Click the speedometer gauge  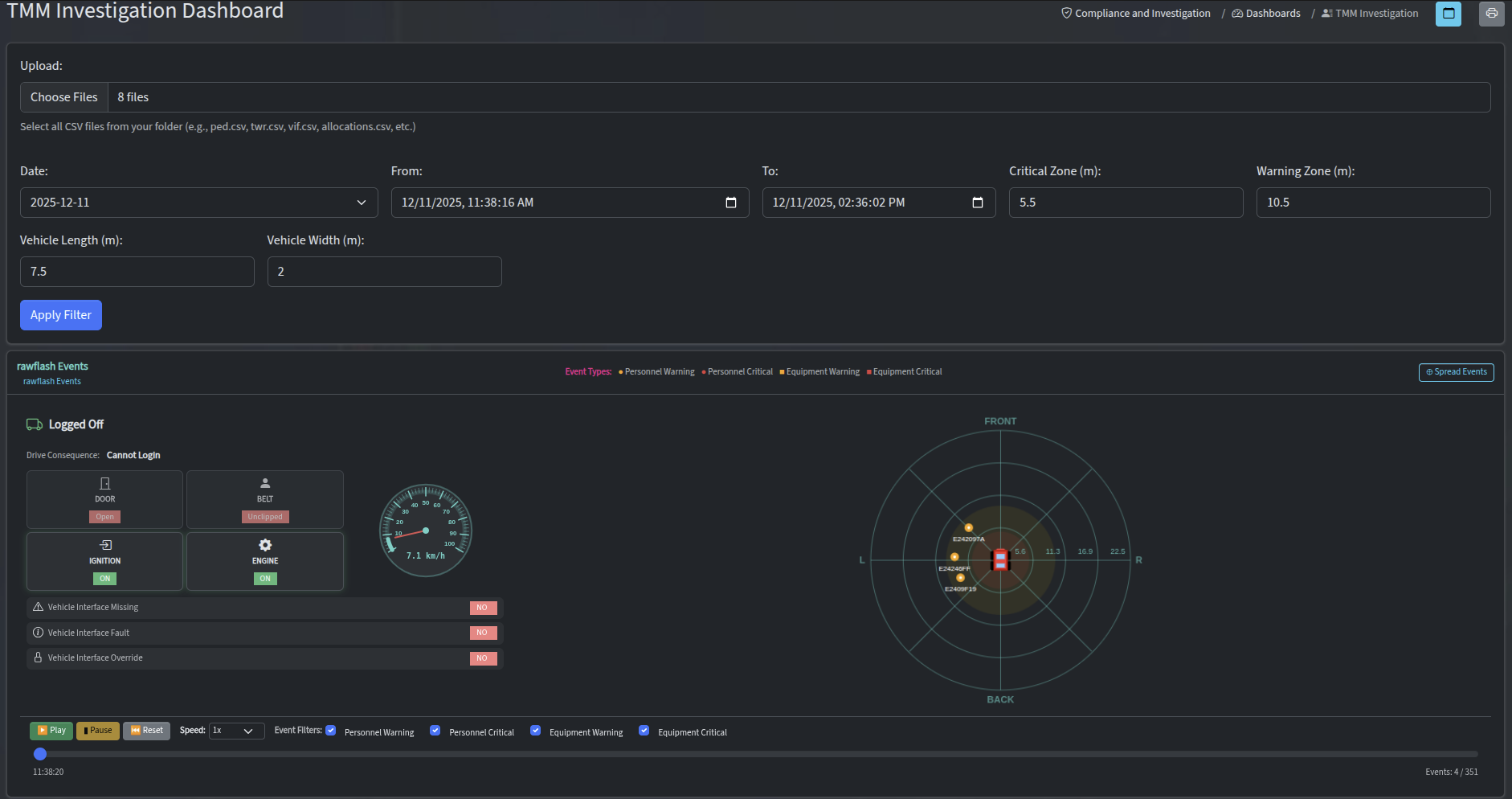[426, 531]
